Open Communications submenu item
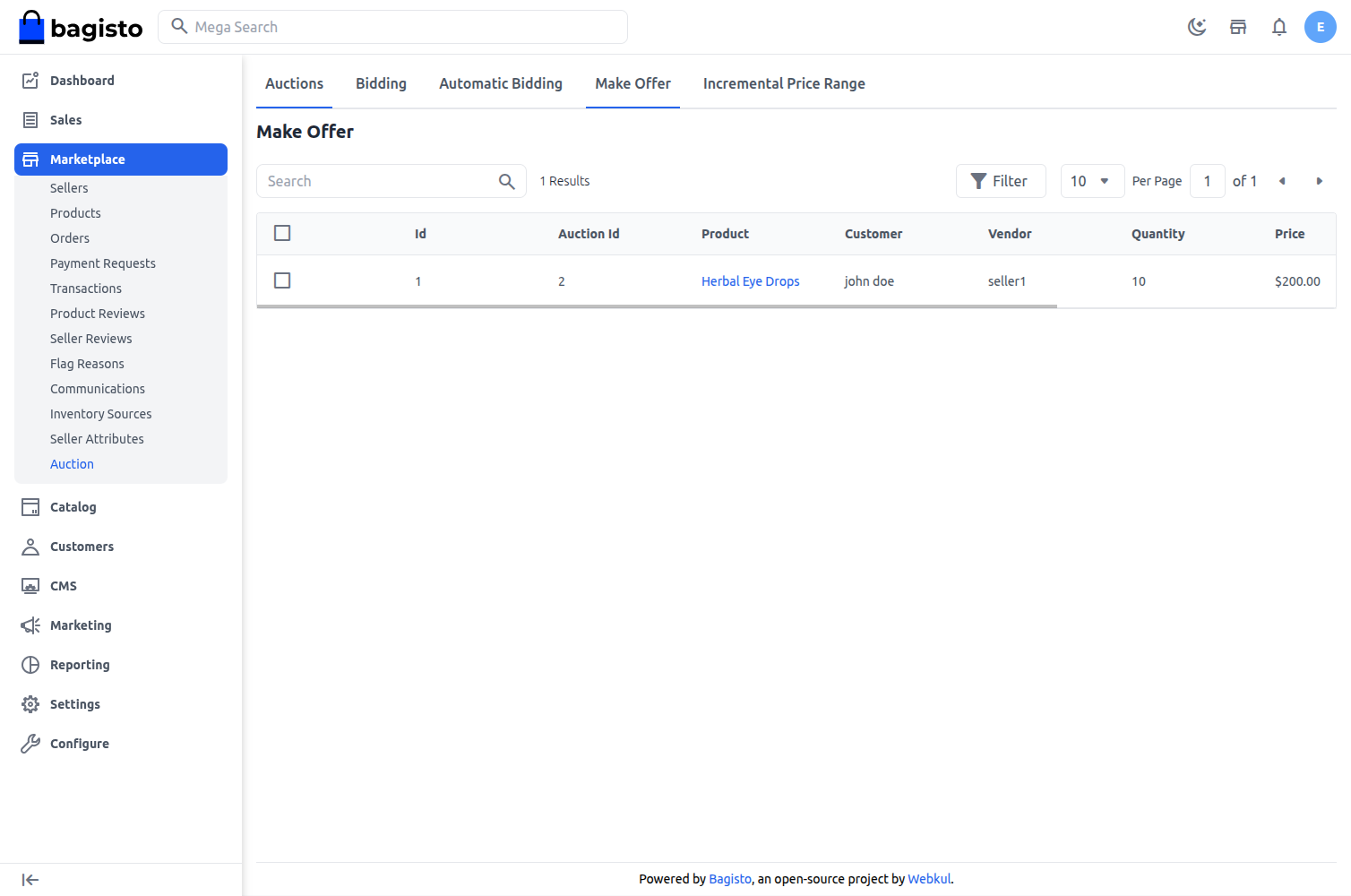 pos(98,389)
